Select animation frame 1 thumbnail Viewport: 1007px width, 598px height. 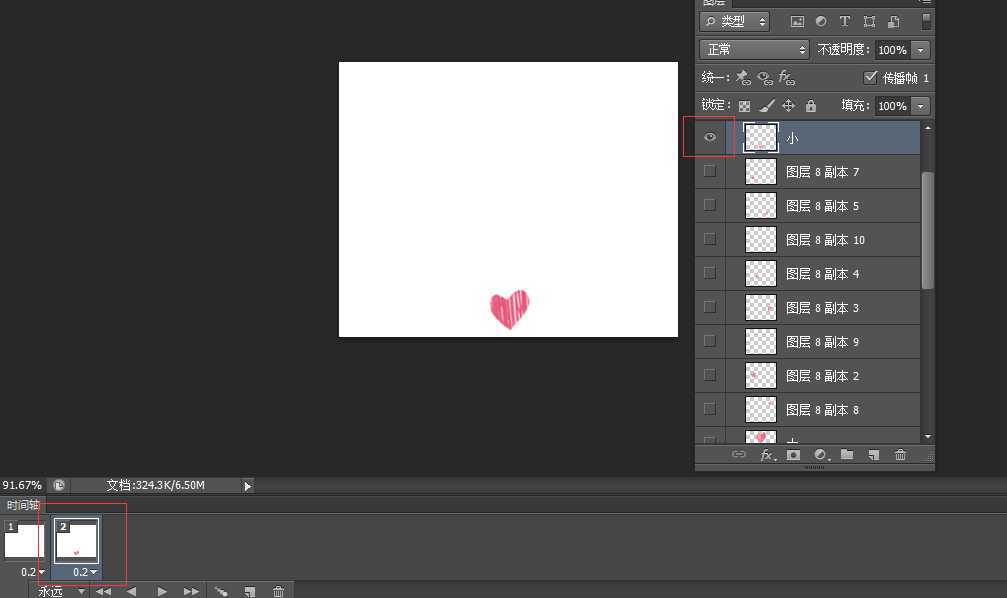click(21, 540)
